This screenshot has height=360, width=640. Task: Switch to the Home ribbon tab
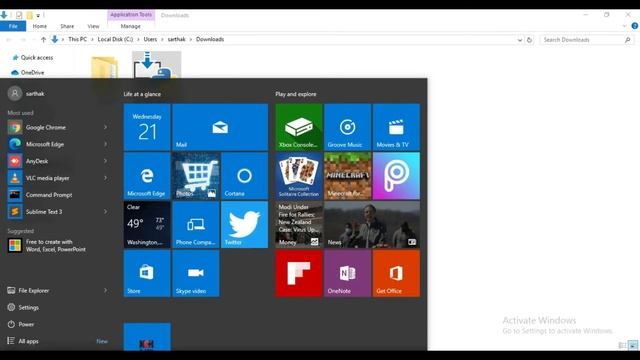[40, 26]
